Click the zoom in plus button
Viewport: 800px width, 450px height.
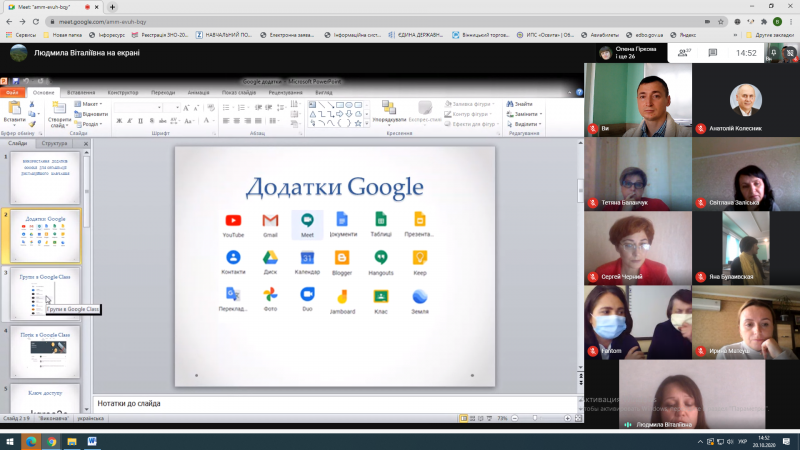point(567,418)
